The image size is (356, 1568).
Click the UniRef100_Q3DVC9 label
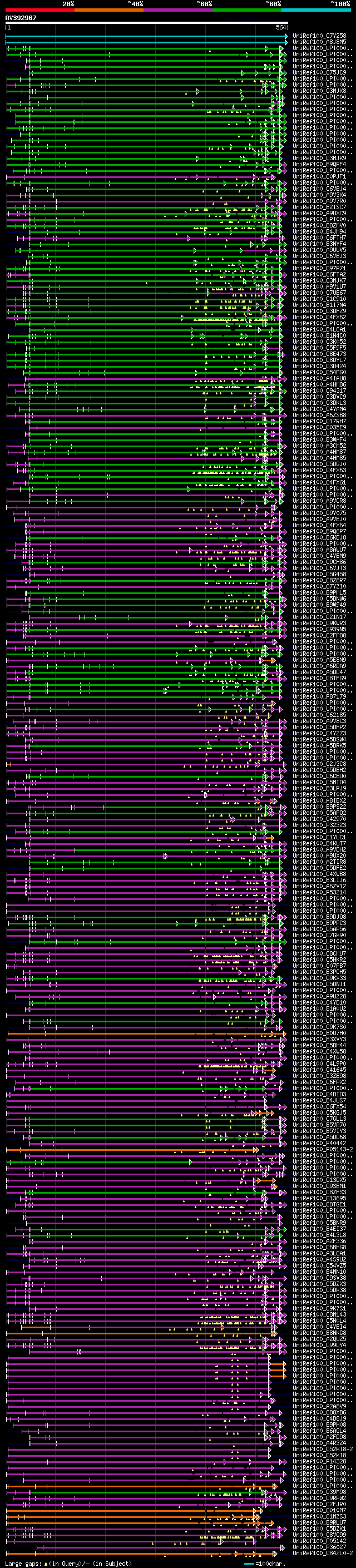pos(319,397)
